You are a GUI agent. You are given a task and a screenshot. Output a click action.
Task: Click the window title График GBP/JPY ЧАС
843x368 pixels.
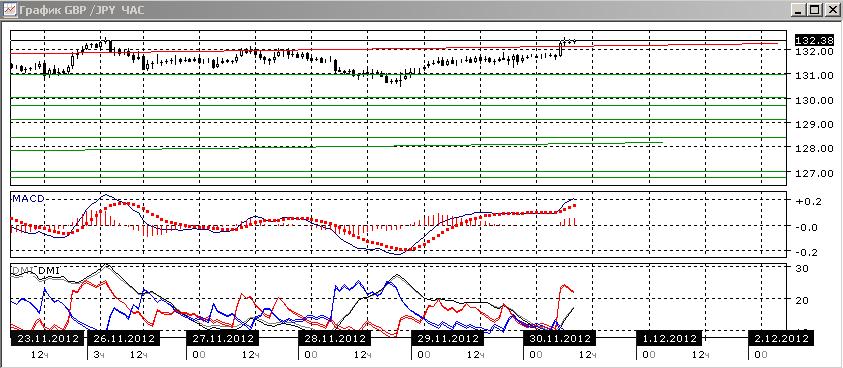pyautogui.click(x=81, y=10)
